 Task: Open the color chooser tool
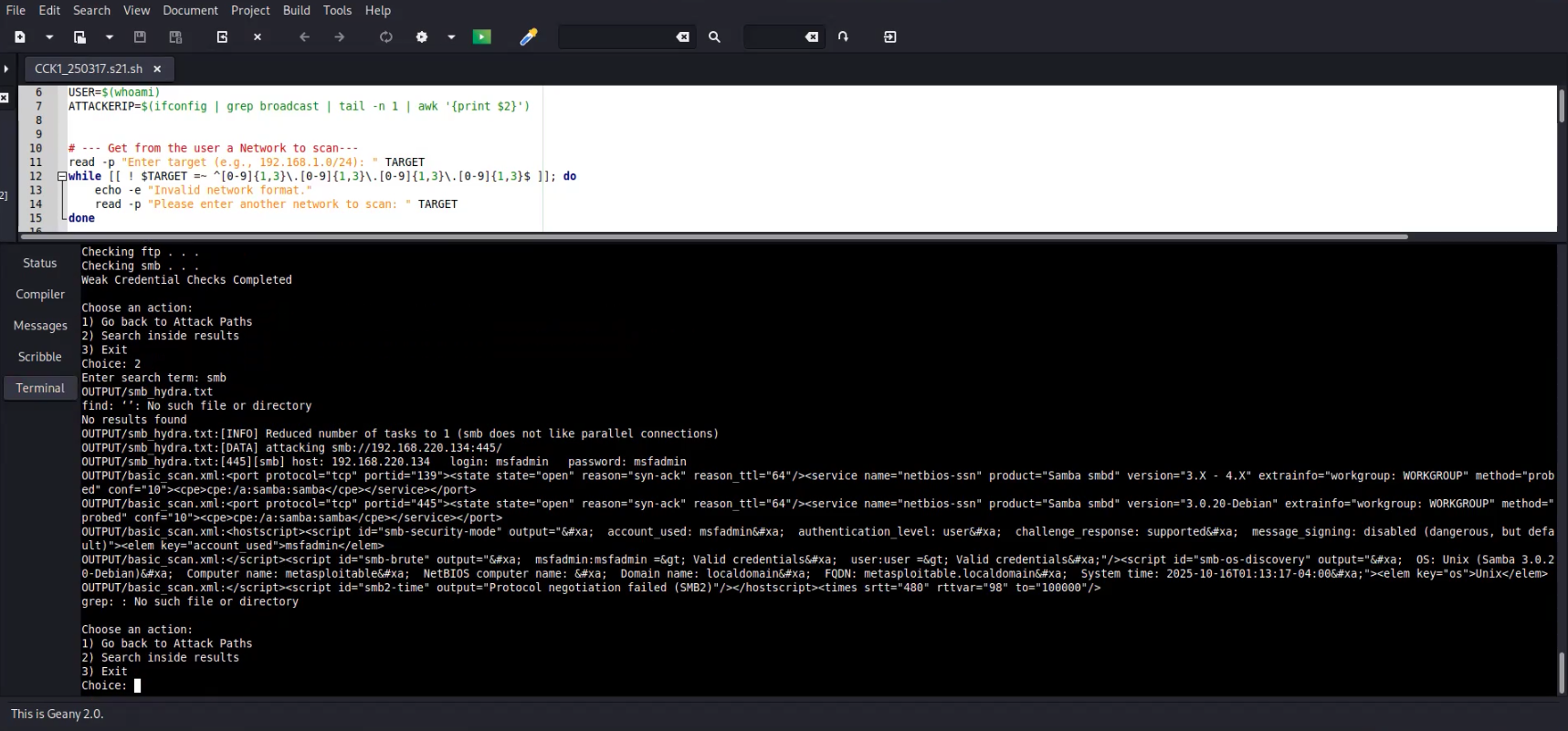528,37
